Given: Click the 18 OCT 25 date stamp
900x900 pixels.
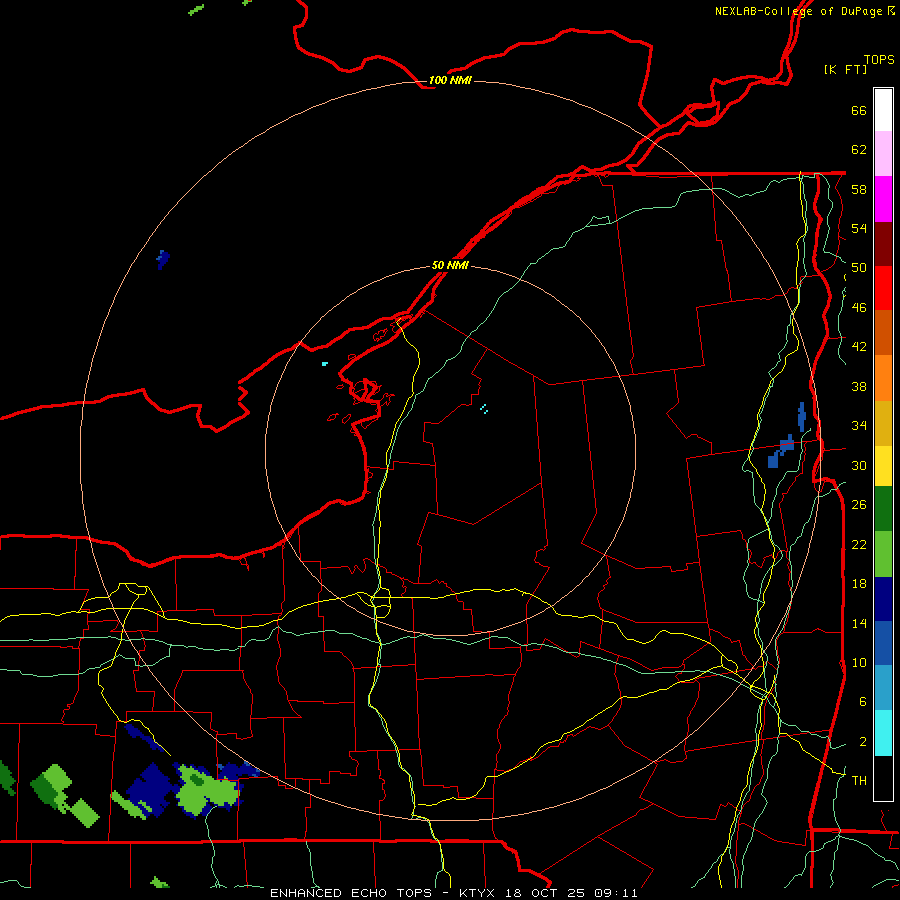Looking at the screenshot, I should coord(548,893).
